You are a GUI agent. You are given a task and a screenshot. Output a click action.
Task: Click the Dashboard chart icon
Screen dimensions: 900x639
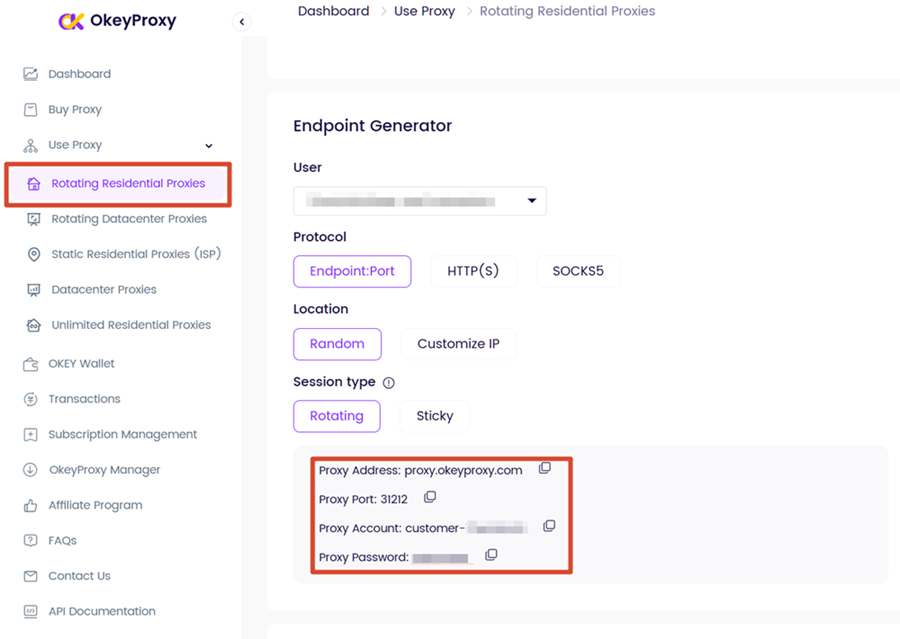click(x=30, y=73)
